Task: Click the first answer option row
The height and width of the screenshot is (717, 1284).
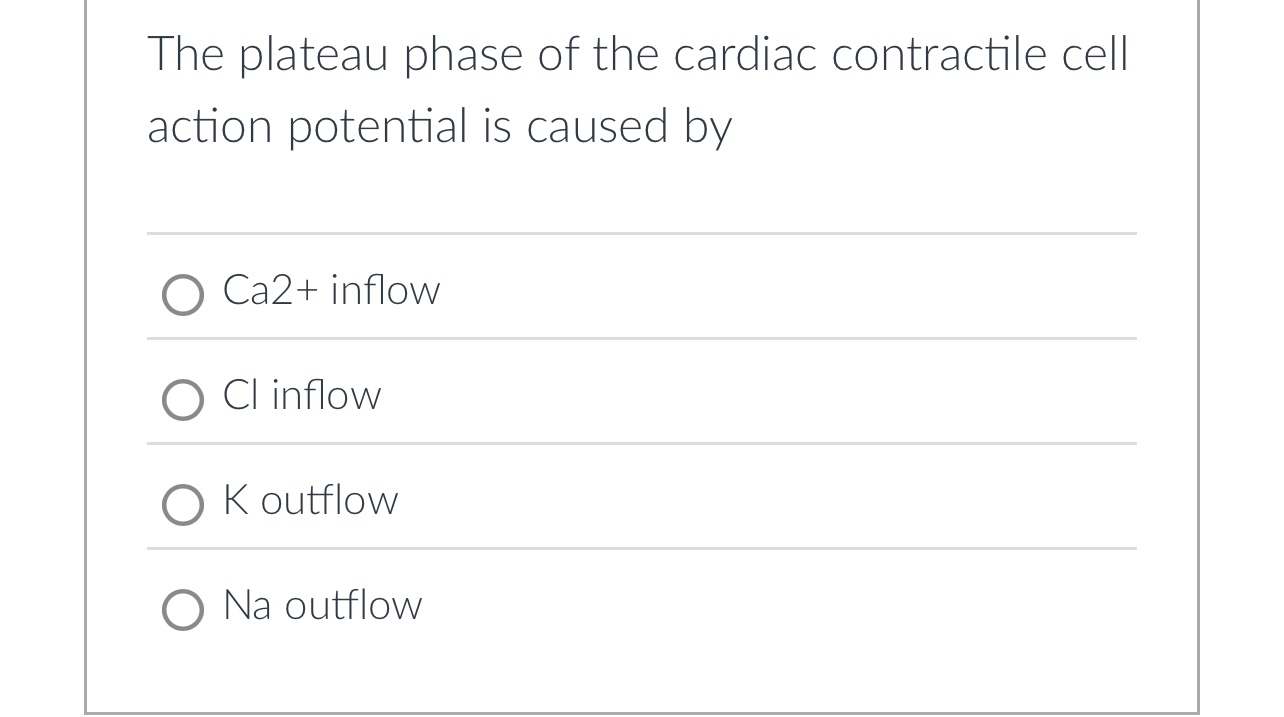Action: tap(640, 291)
